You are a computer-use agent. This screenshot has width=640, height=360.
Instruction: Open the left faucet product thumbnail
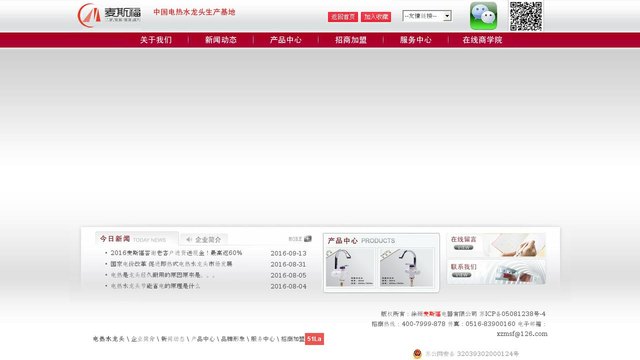coord(350,267)
